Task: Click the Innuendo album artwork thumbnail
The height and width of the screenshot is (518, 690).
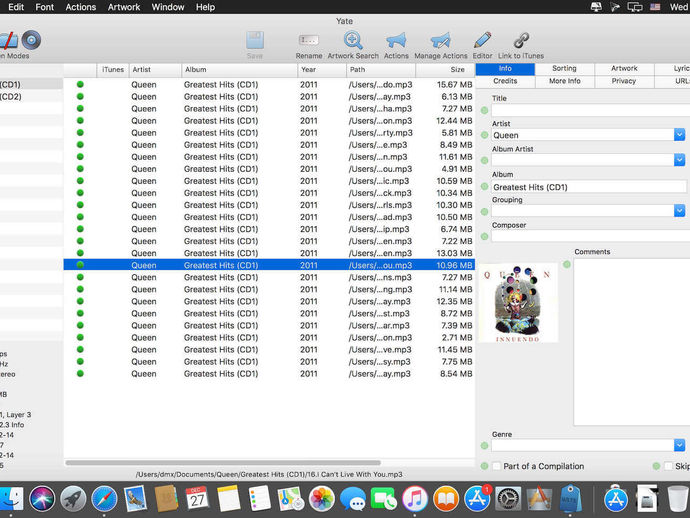Action: (x=518, y=303)
